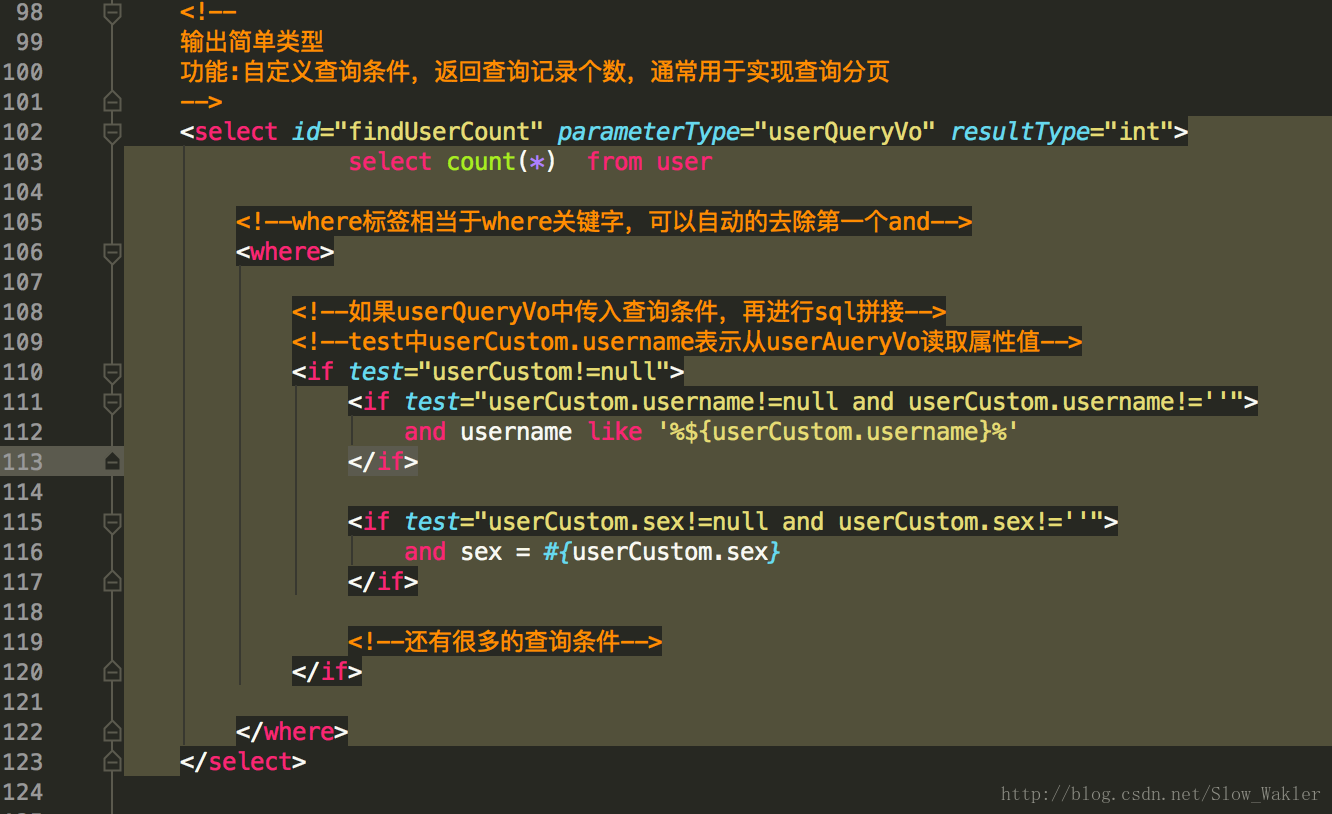Viewport: 1332px width, 814px height.
Task: Click line number 124 in the gutter
Action: (x=23, y=792)
